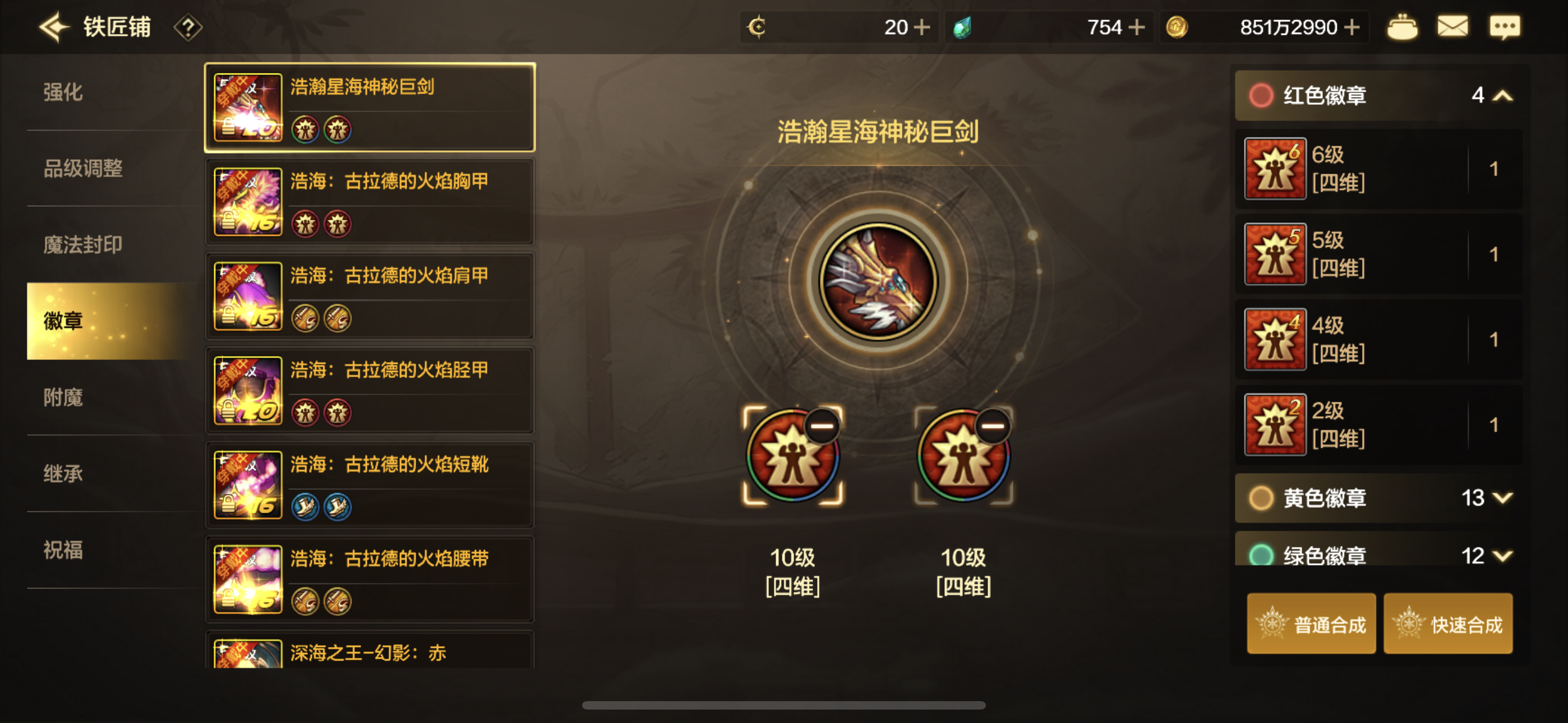The image size is (1568, 723).
Task: Select 浩海：古拉德的火焰短靴 equipment item
Action: click(x=370, y=484)
